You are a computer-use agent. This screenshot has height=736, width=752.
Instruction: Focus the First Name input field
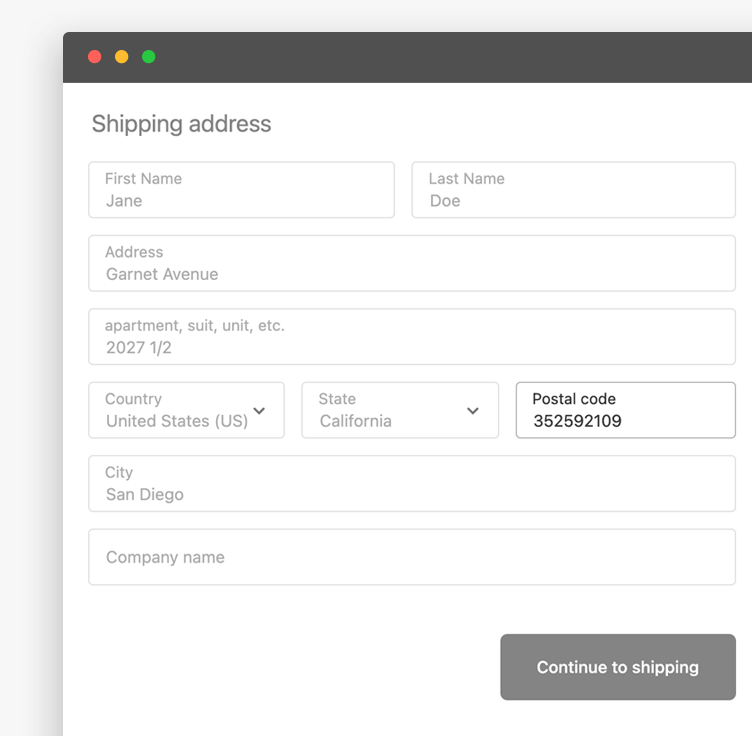click(x=241, y=190)
